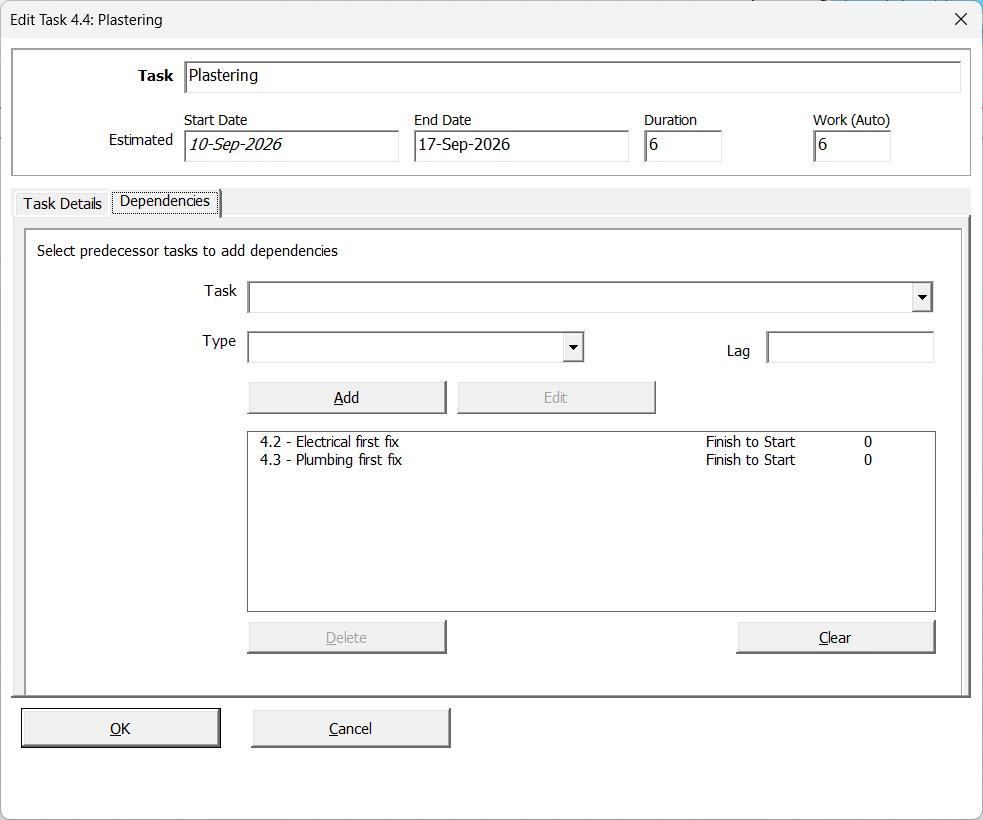Click the End Date field
Screen dimensions: 983x820
pos(521,145)
